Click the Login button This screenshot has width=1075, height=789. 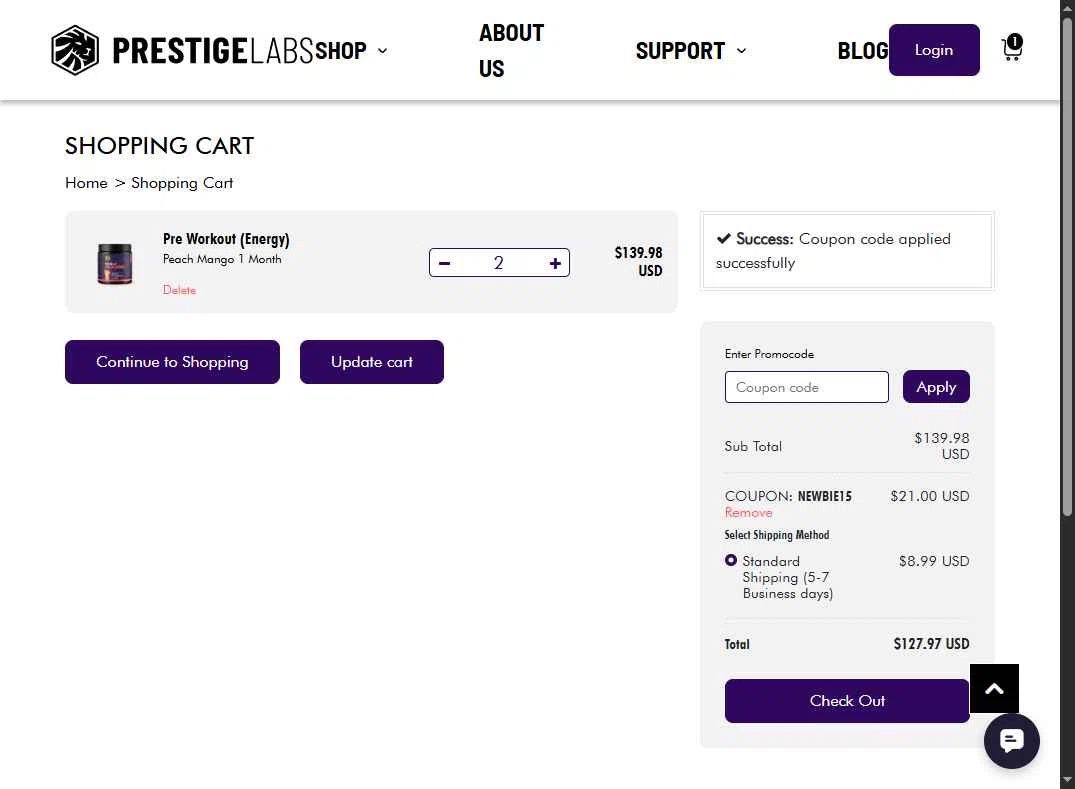point(934,50)
